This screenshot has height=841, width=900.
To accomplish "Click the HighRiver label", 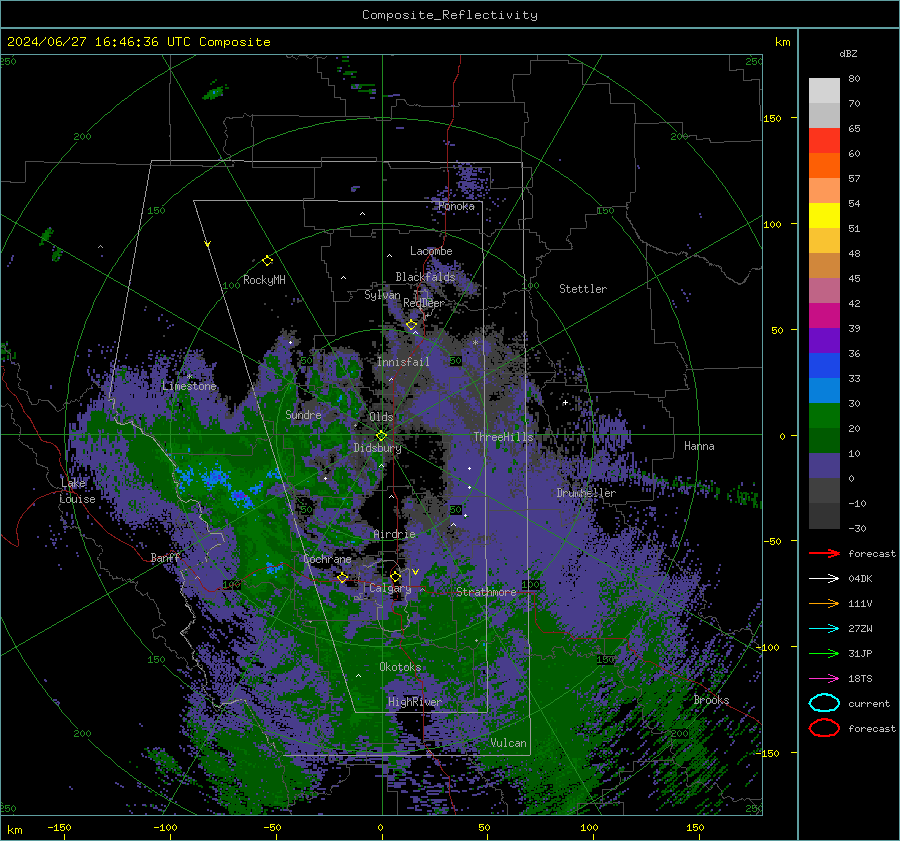I will coord(414,702).
